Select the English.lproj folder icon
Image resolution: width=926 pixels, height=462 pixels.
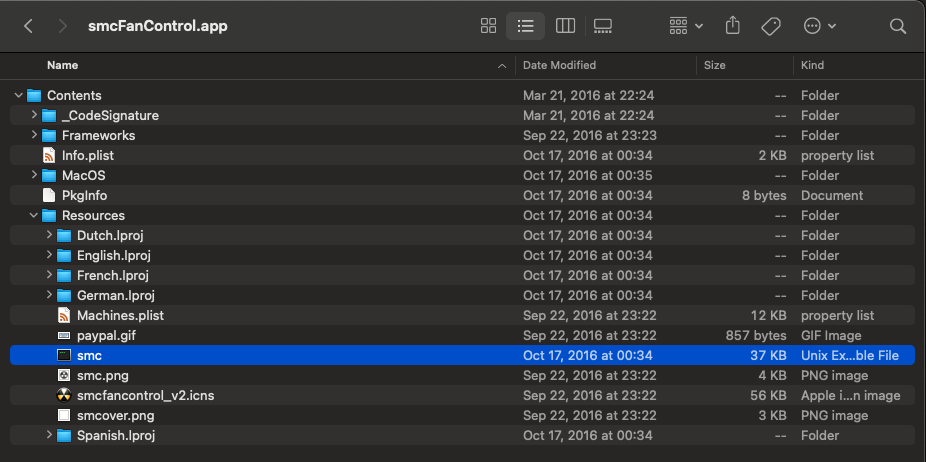click(x=64, y=256)
